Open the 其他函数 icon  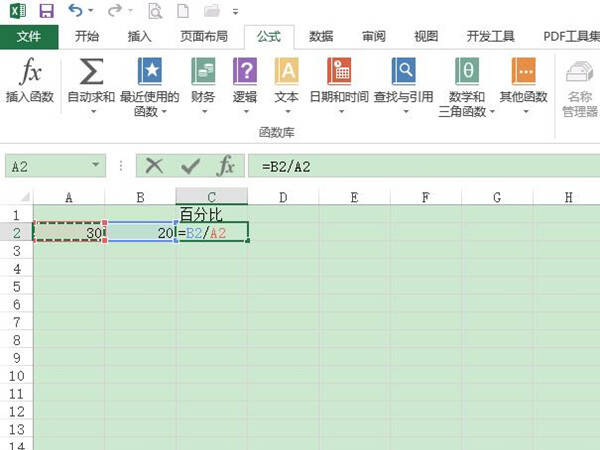[523, 71]
